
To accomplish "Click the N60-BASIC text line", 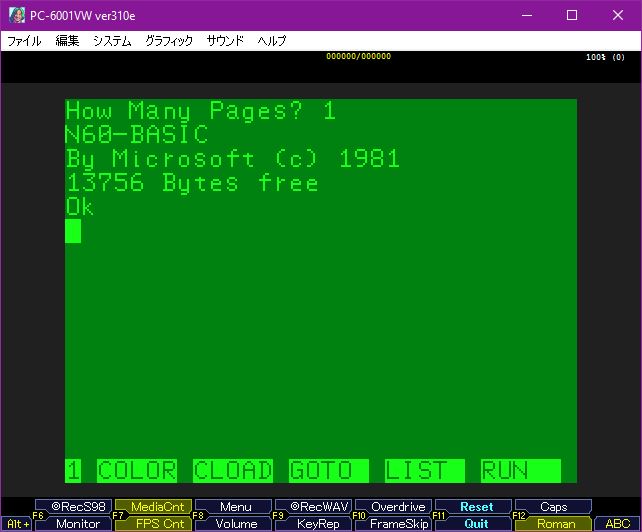I will pyautogui.click(x=137, y=135).
